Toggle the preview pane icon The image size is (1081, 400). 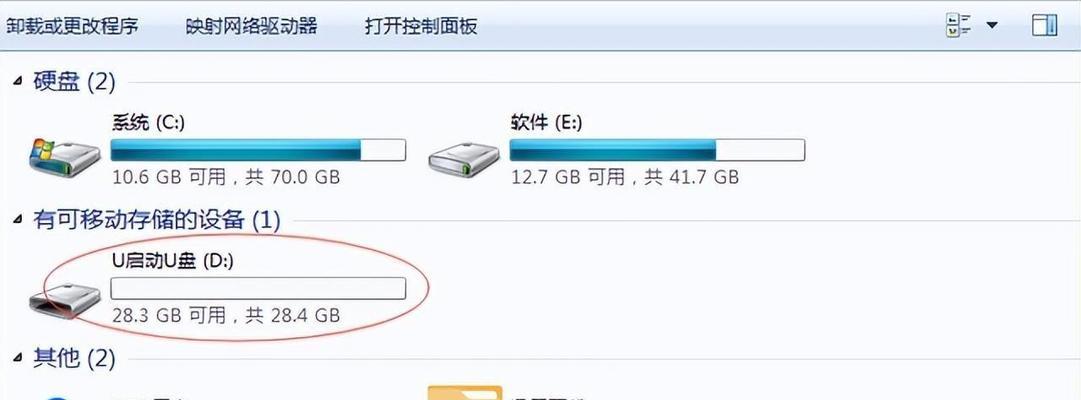1044,26
